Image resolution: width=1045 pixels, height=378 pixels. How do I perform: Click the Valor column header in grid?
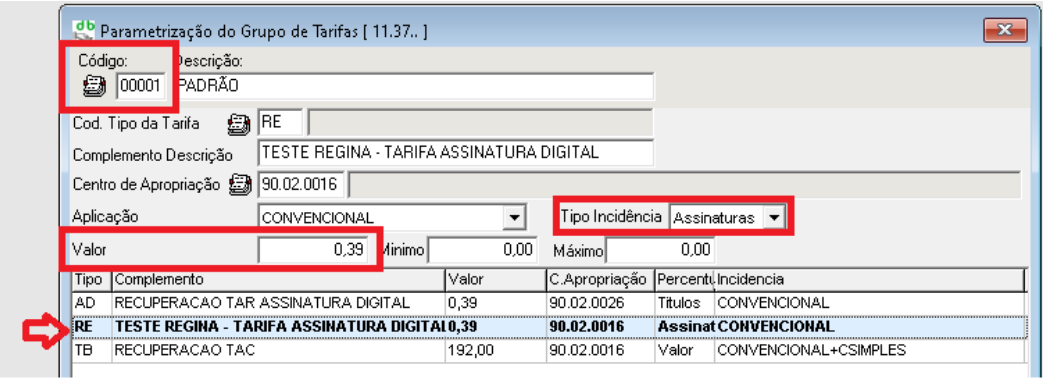click(495, 279)
